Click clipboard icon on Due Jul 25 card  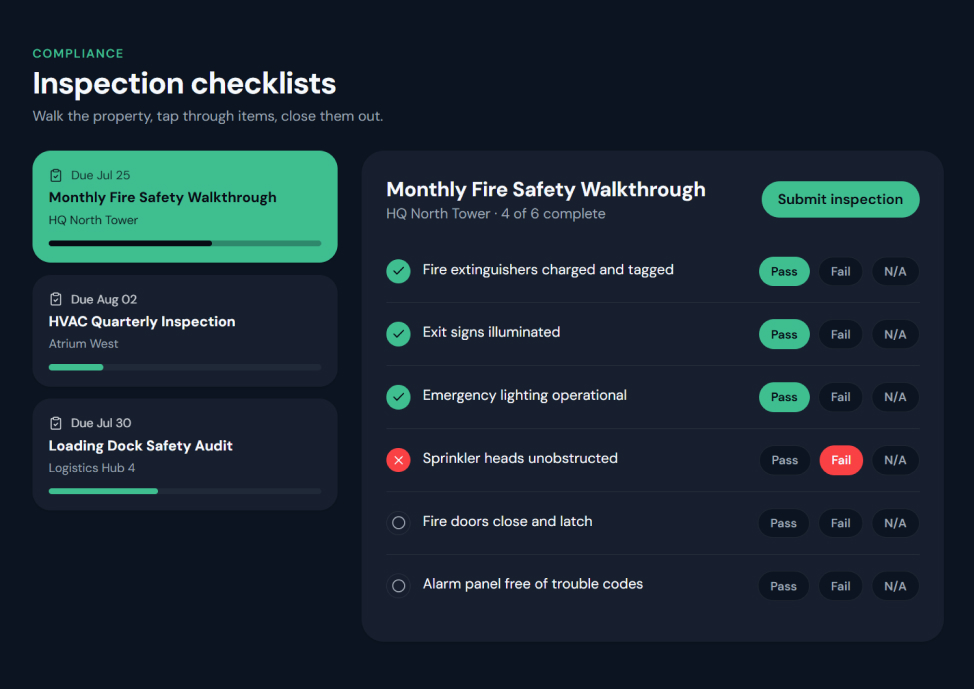(56, 175)
